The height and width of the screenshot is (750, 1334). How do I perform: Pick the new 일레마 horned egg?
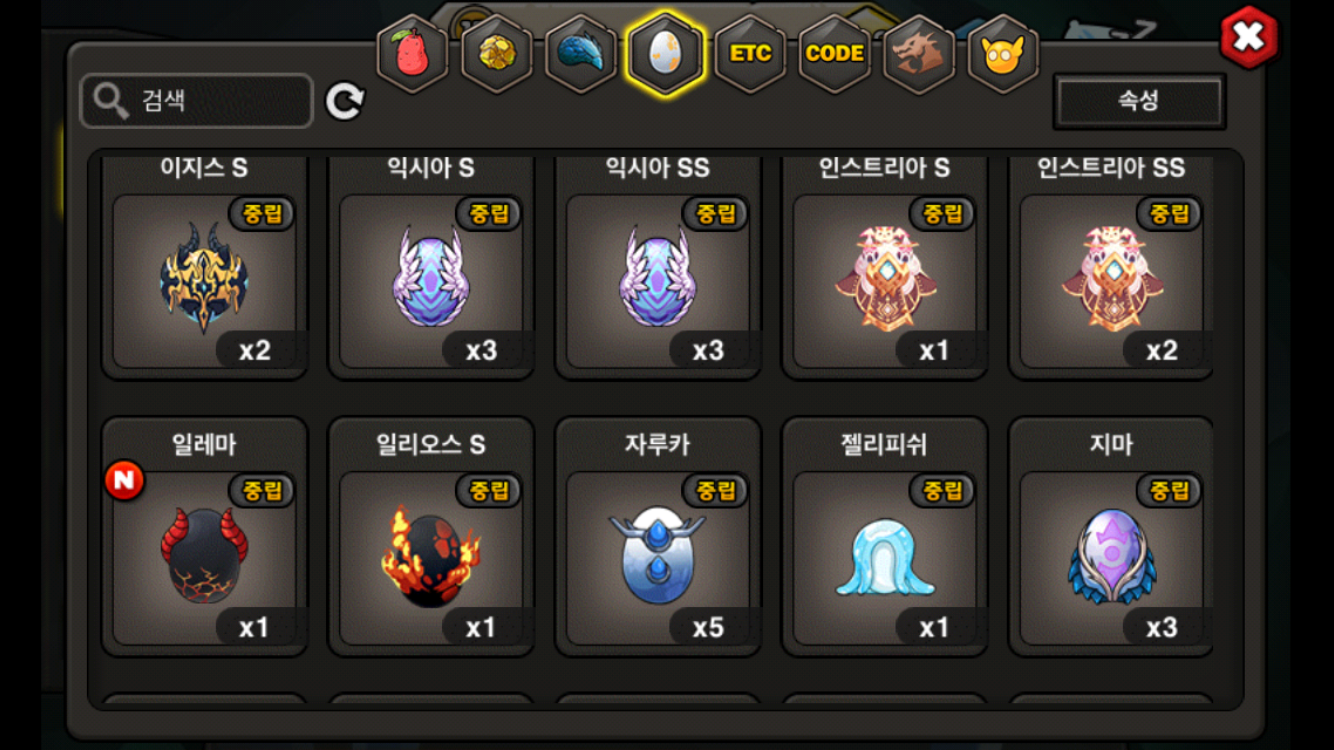205,537
